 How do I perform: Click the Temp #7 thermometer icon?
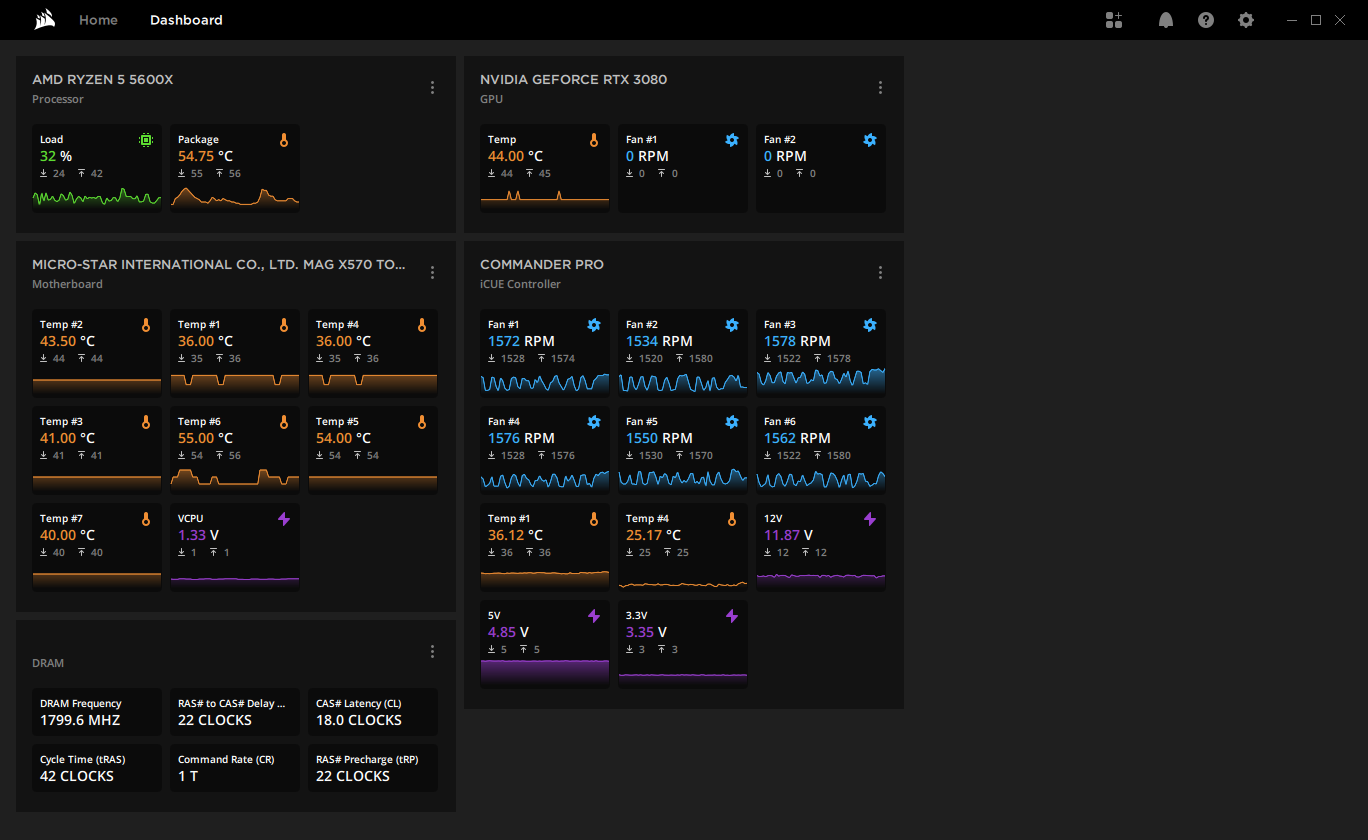click(x=146, y=519)
